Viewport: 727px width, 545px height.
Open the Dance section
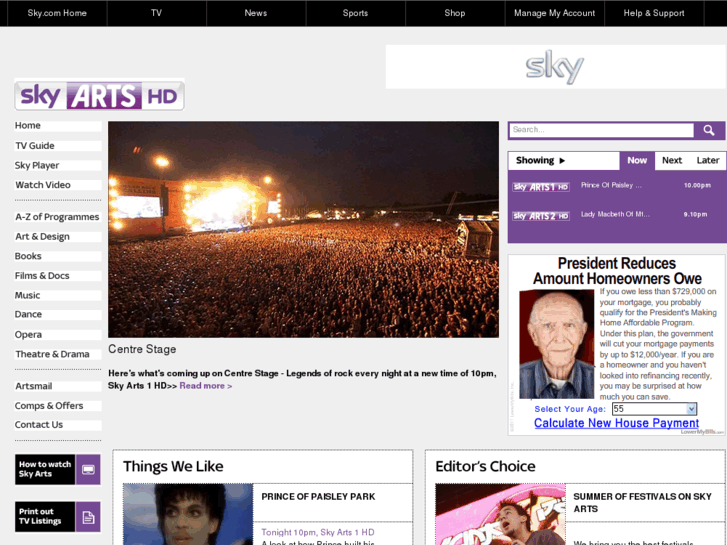tap(57, 314)
